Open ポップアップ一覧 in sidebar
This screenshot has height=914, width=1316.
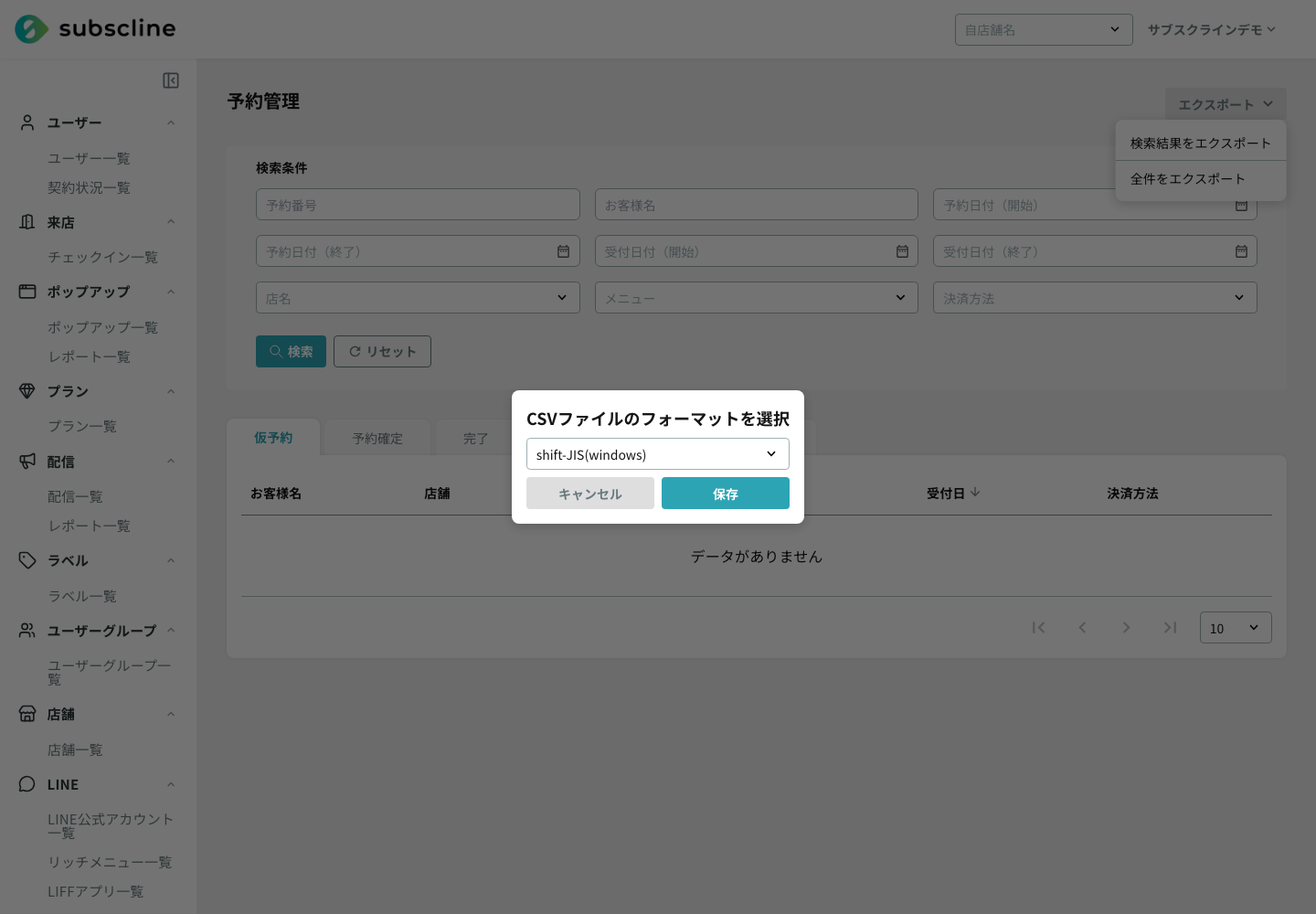pyautogui.click(x=102, y=327)
